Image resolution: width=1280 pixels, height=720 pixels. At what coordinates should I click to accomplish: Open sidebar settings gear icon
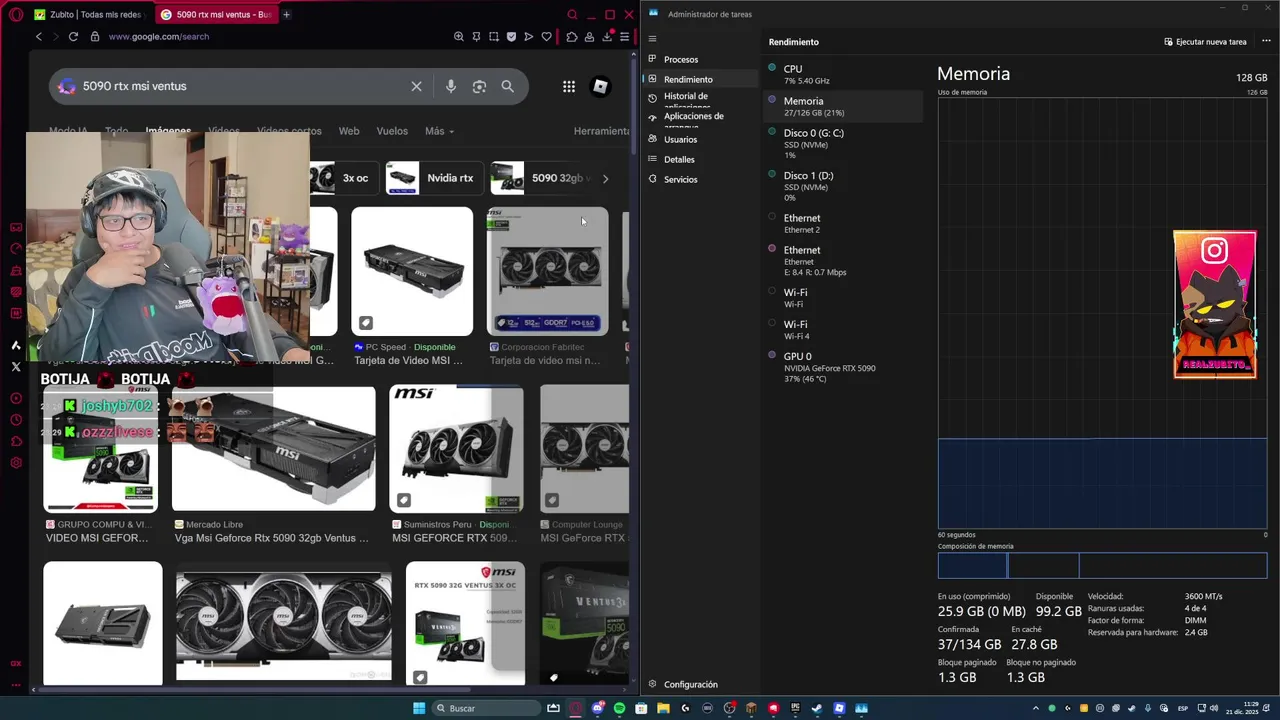[x=16, y=463]
